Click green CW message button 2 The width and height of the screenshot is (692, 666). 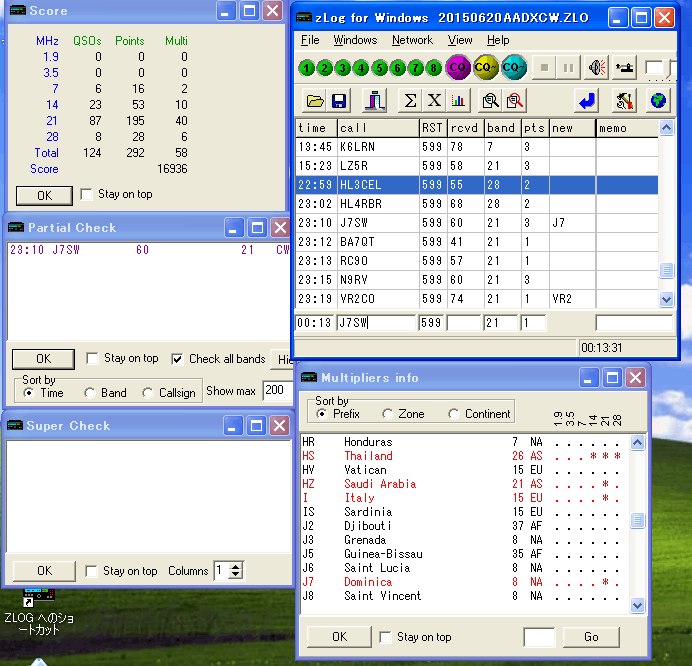point(325,68)
